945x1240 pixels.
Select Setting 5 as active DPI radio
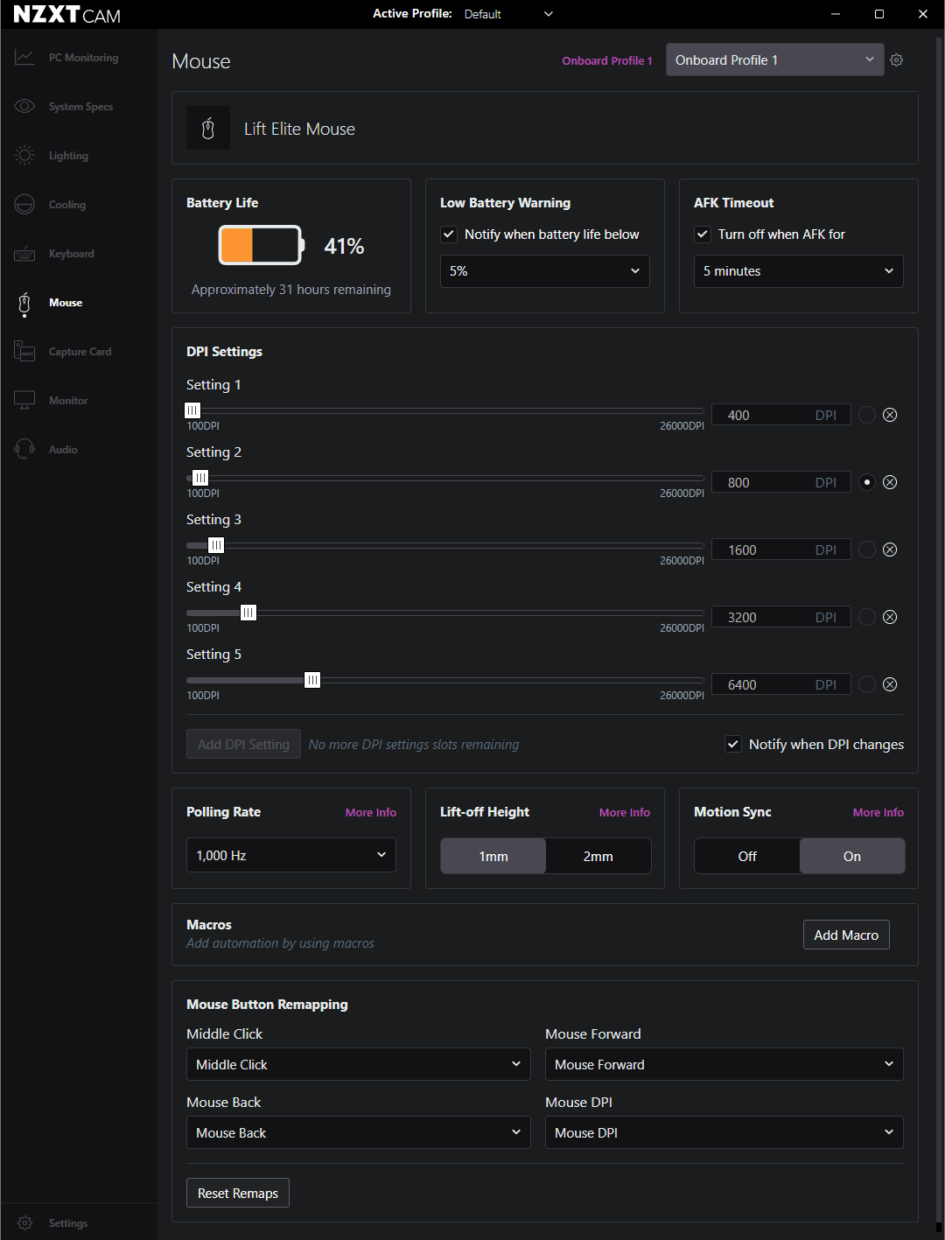point(867,685)
